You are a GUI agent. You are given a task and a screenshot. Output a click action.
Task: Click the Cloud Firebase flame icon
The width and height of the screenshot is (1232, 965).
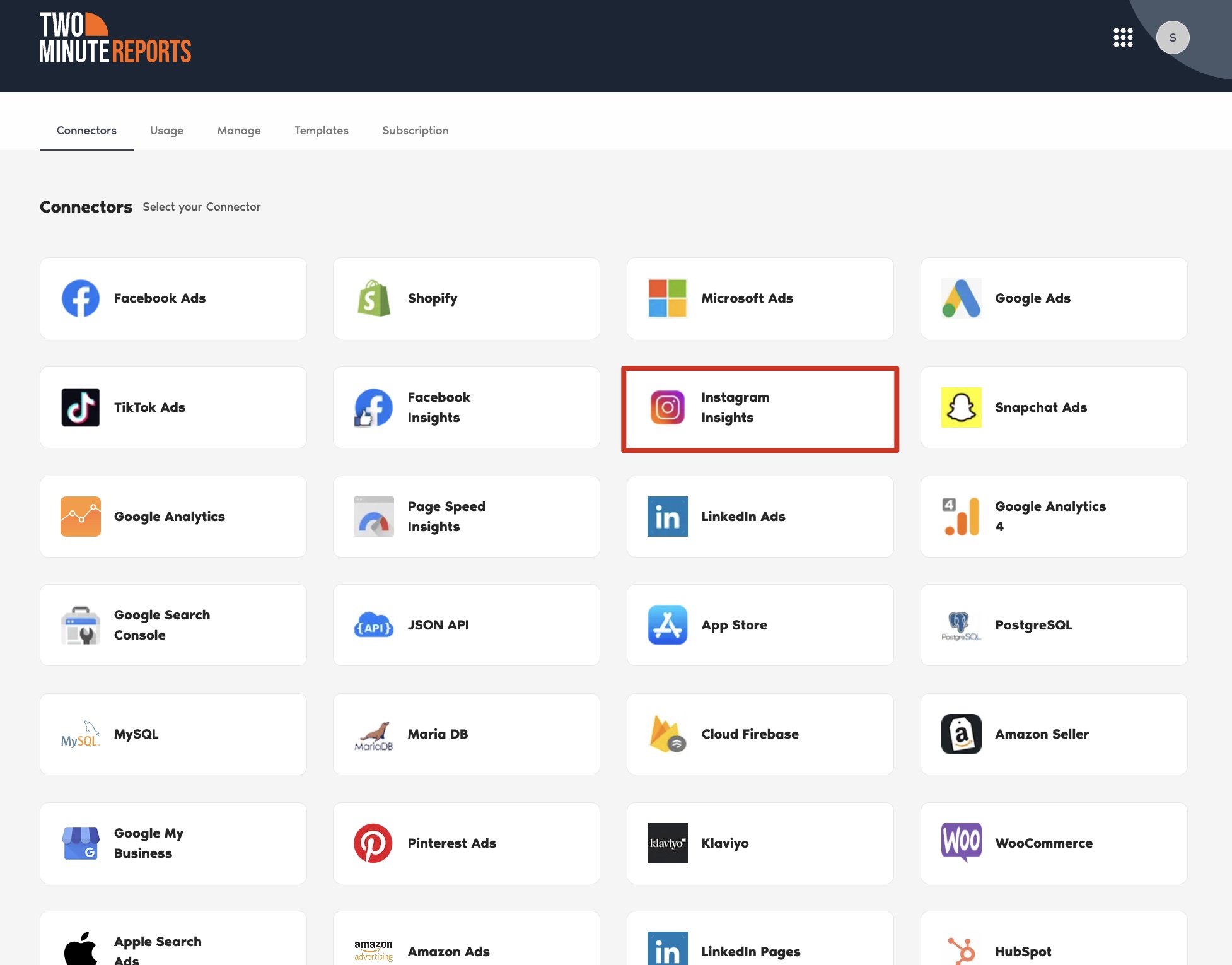point(668,734)
